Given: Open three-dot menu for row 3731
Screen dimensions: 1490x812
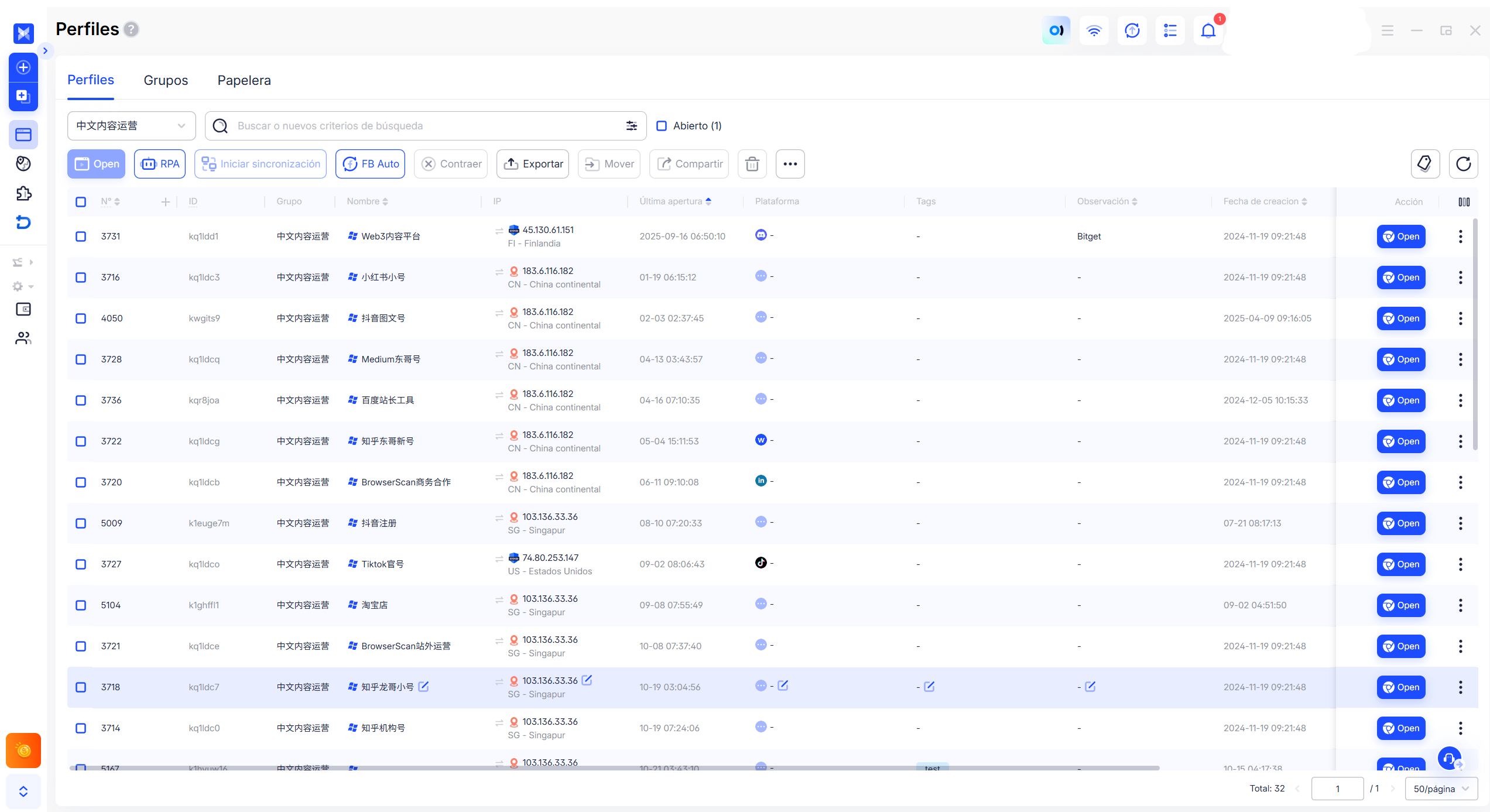Looking at the screenshot, I should (1461, 237).
